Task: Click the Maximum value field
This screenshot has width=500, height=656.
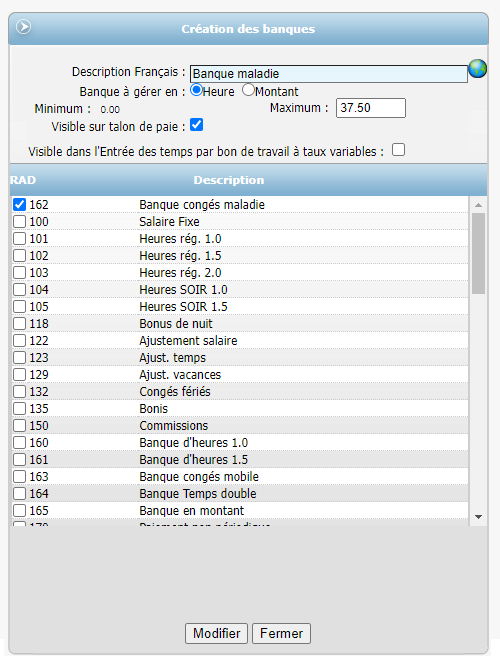Action: click(371, 108)
